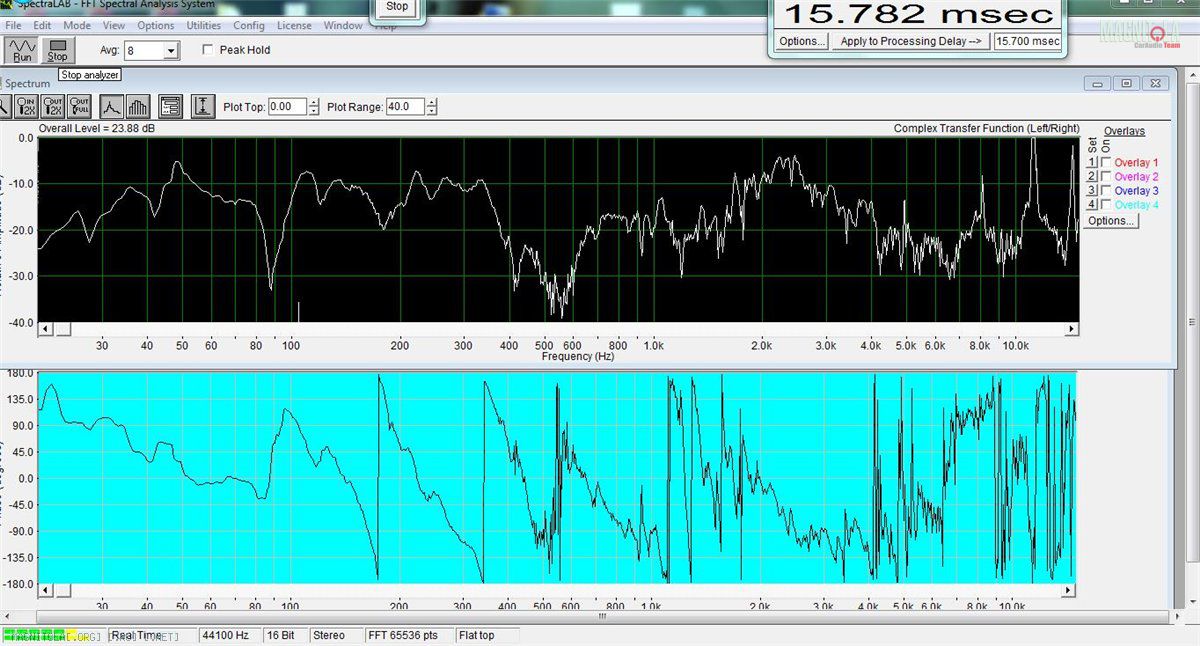Increase Plot Top with up arrow
The image size is (1200, 646).
coord(314,102)
